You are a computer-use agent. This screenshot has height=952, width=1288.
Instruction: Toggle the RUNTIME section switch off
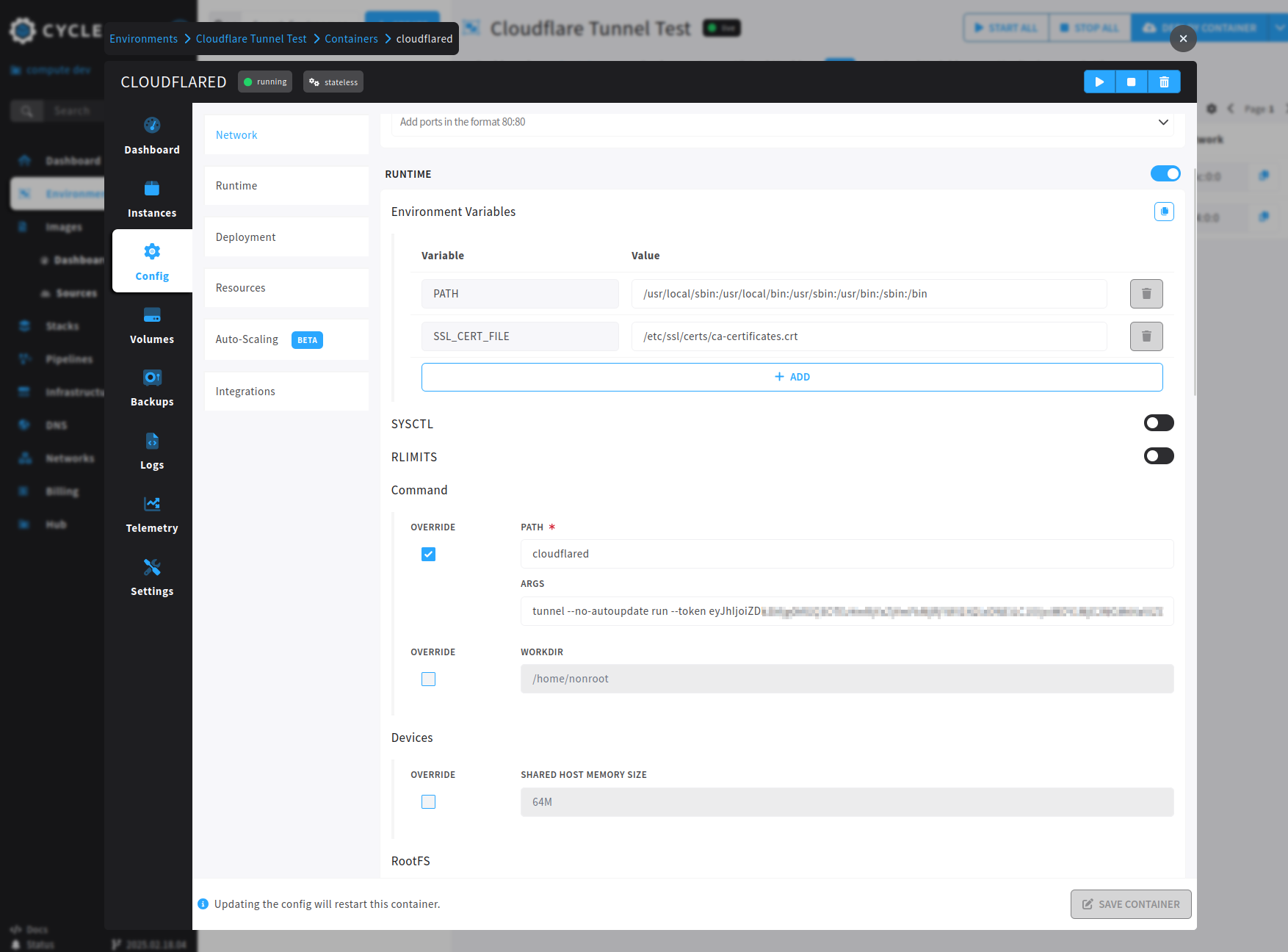pos(1165,173)
